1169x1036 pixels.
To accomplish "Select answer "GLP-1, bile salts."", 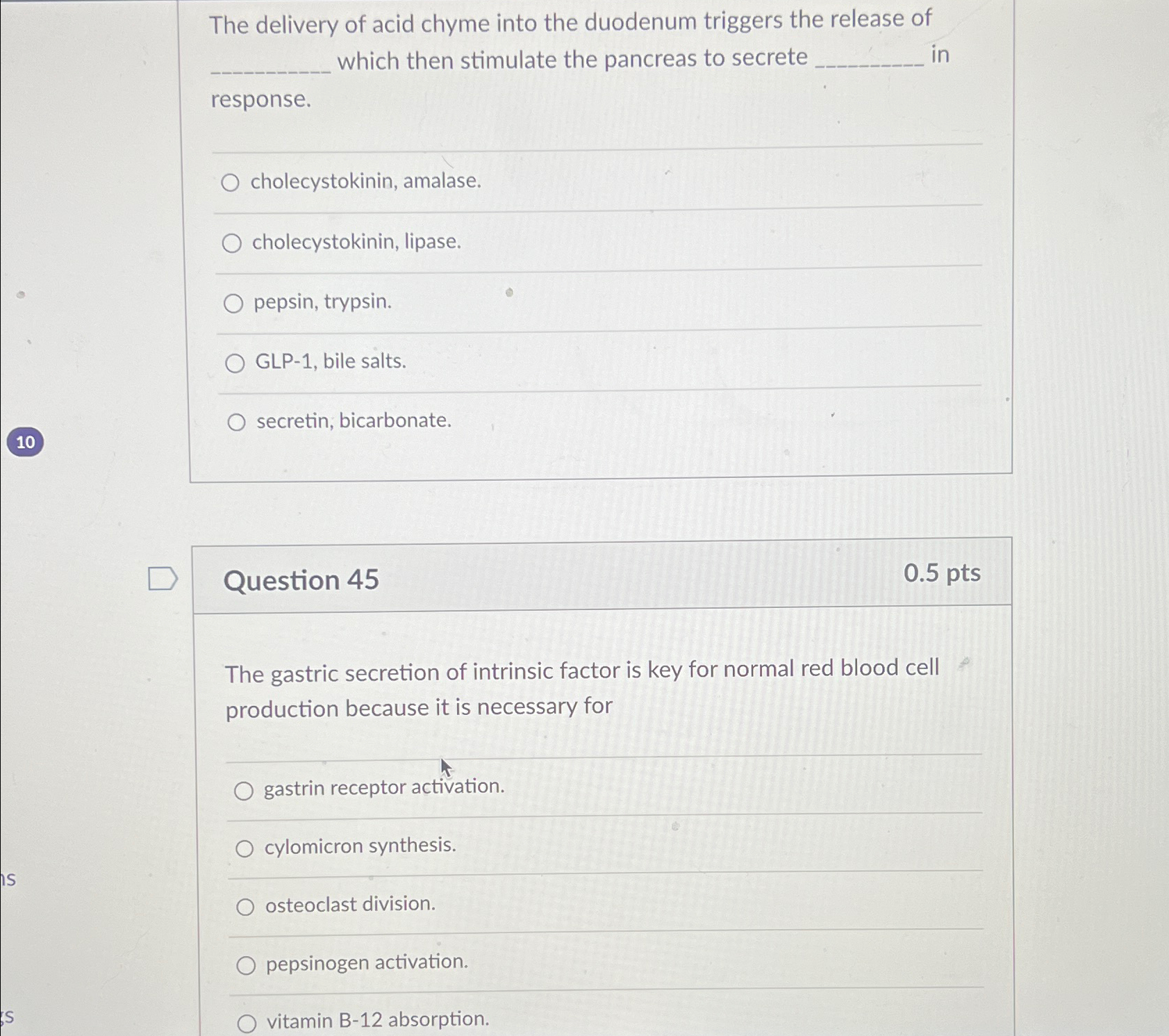I will click(236, 362).
